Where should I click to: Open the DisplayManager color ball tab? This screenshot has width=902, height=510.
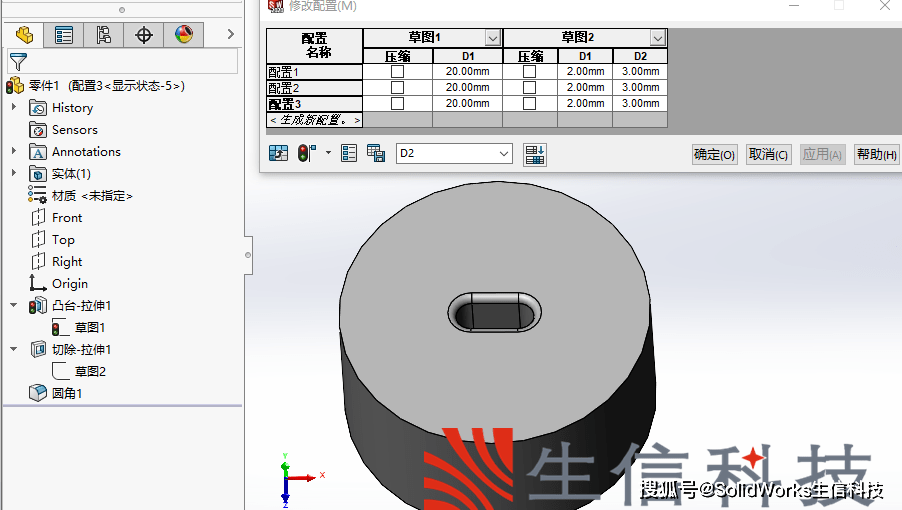[x=184, y=35]
